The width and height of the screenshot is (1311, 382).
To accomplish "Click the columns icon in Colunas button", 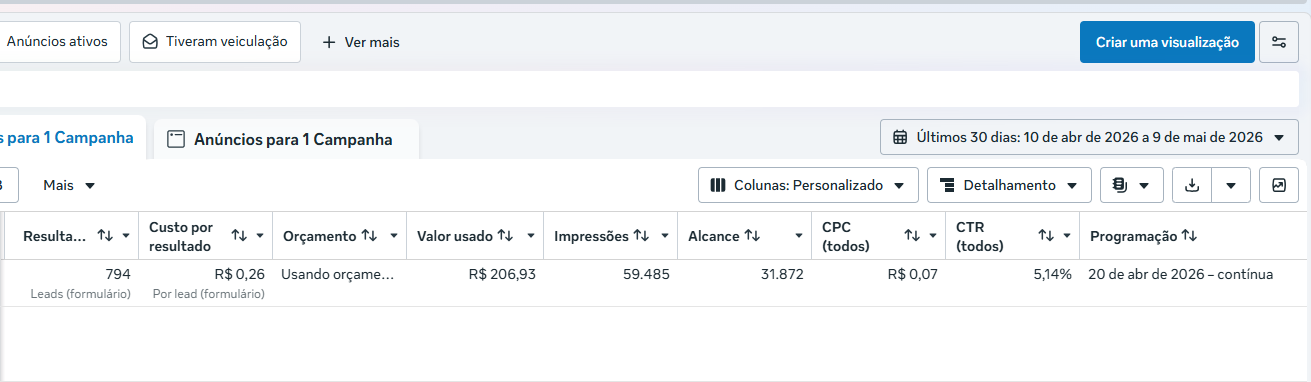I will coord(717,185).
